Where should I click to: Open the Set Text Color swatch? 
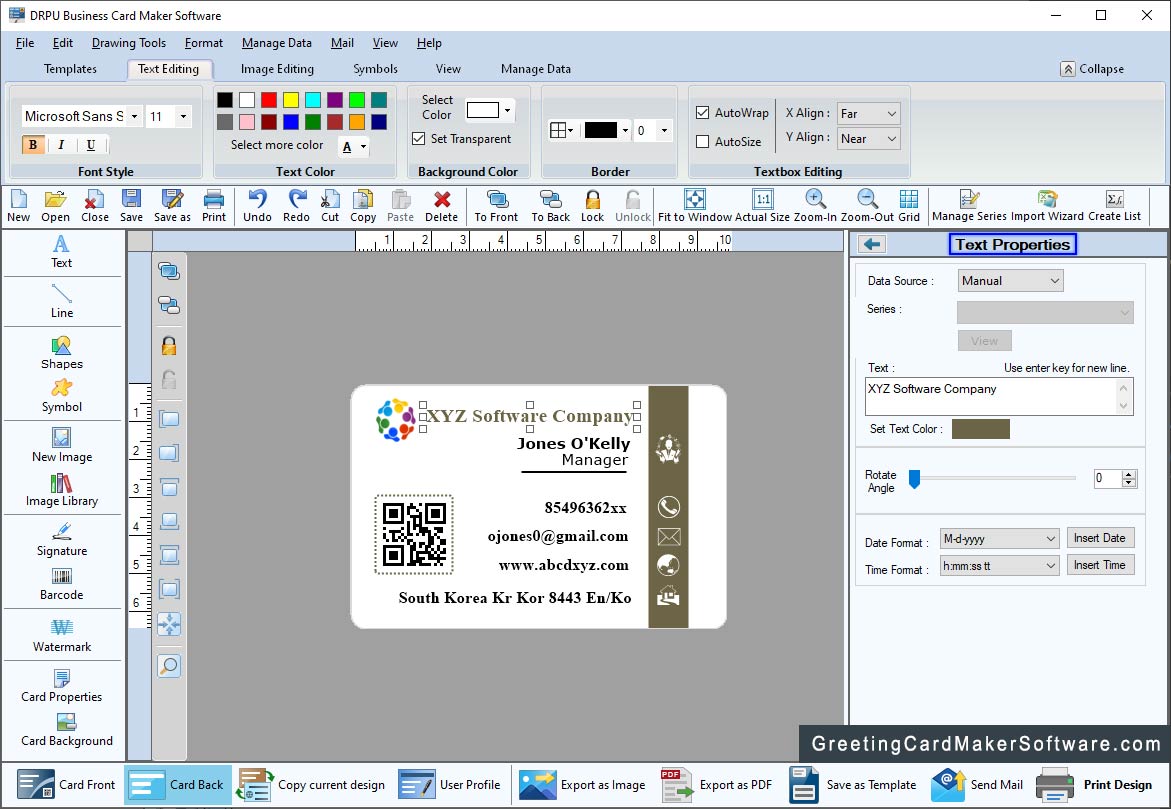(981, 429)
